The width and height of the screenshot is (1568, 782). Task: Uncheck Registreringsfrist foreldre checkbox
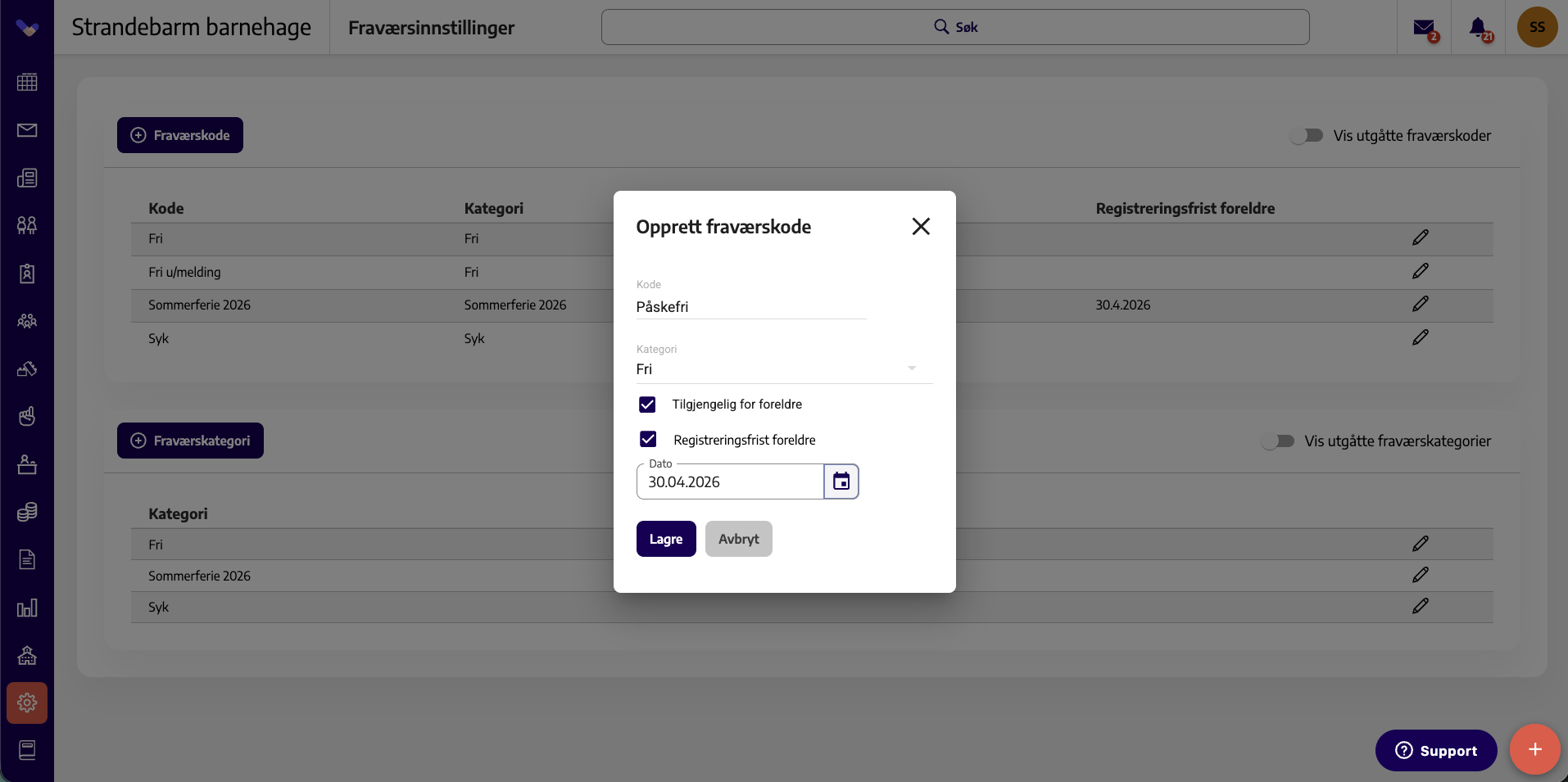coord(648,440)
